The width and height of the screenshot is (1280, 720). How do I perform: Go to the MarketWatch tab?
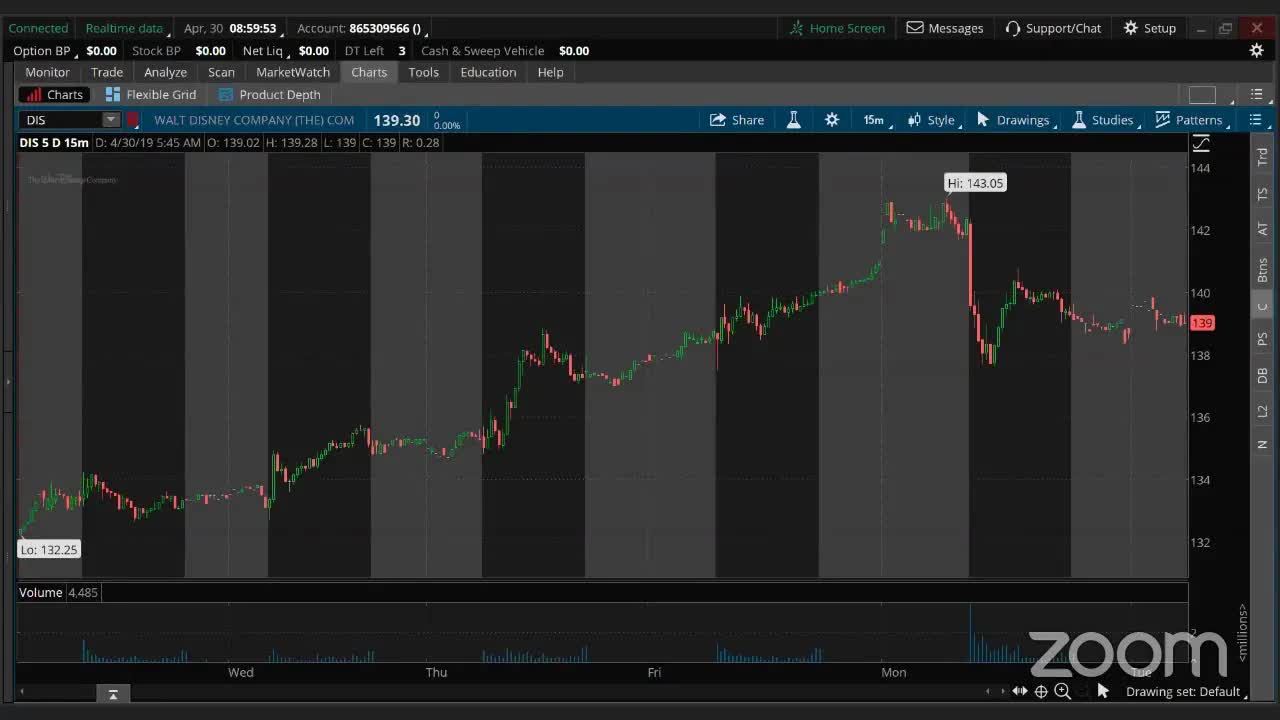pyautogui.click(x=293, y=72)
